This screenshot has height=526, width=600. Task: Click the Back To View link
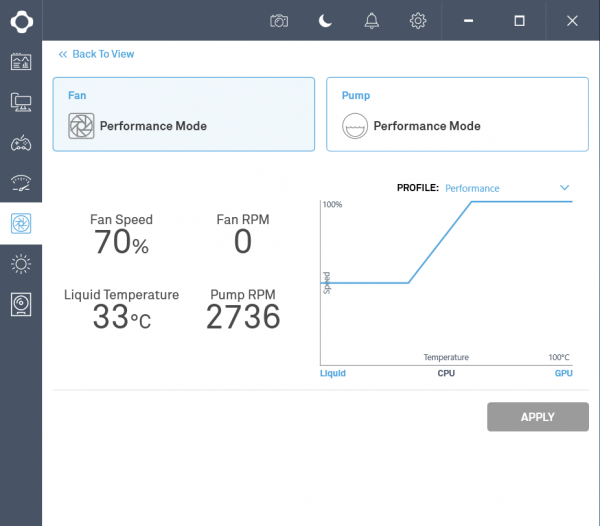pyautogui.click(x=96, y=54)
